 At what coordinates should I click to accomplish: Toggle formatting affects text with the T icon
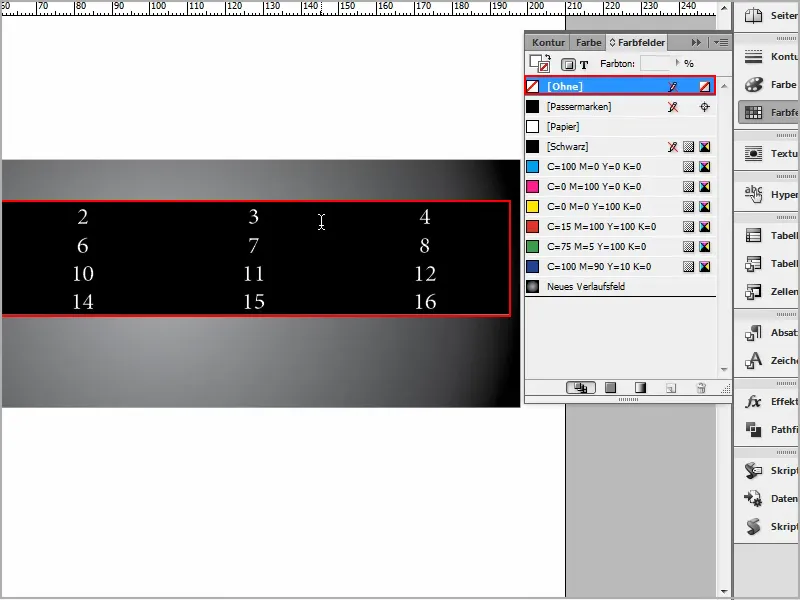[x=583, y=62]
